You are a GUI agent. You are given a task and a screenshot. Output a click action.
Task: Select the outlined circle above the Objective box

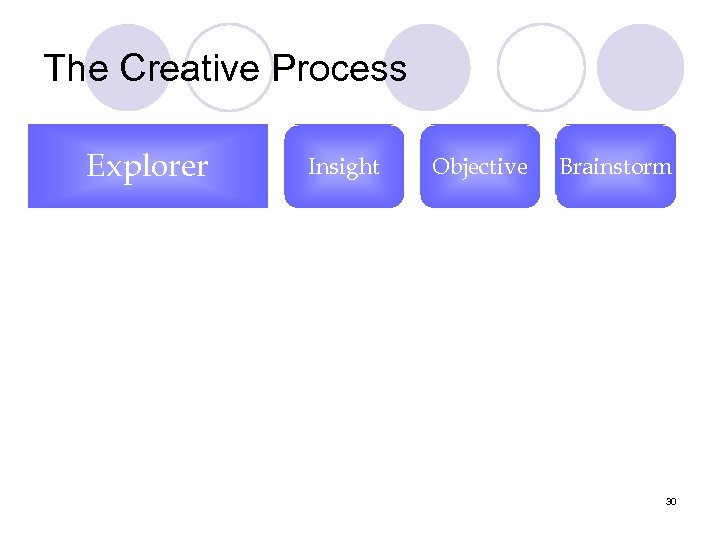coord(541,66)
